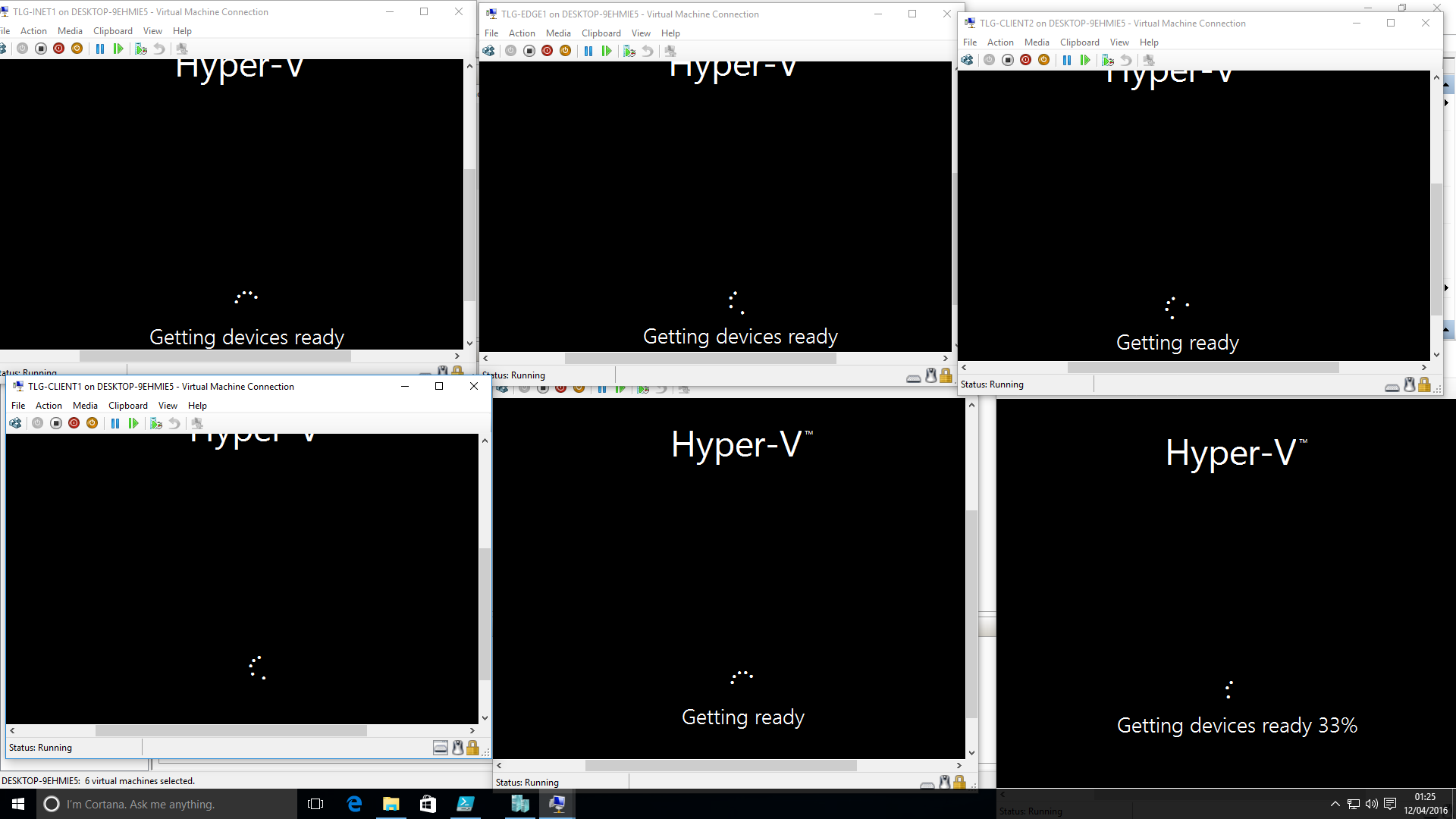1456x819 pixels.
Task: Click Ctrl+Alt+Delete icon in TLG-CLIENT1 toolbar
Action: click(x=16, y=423)
